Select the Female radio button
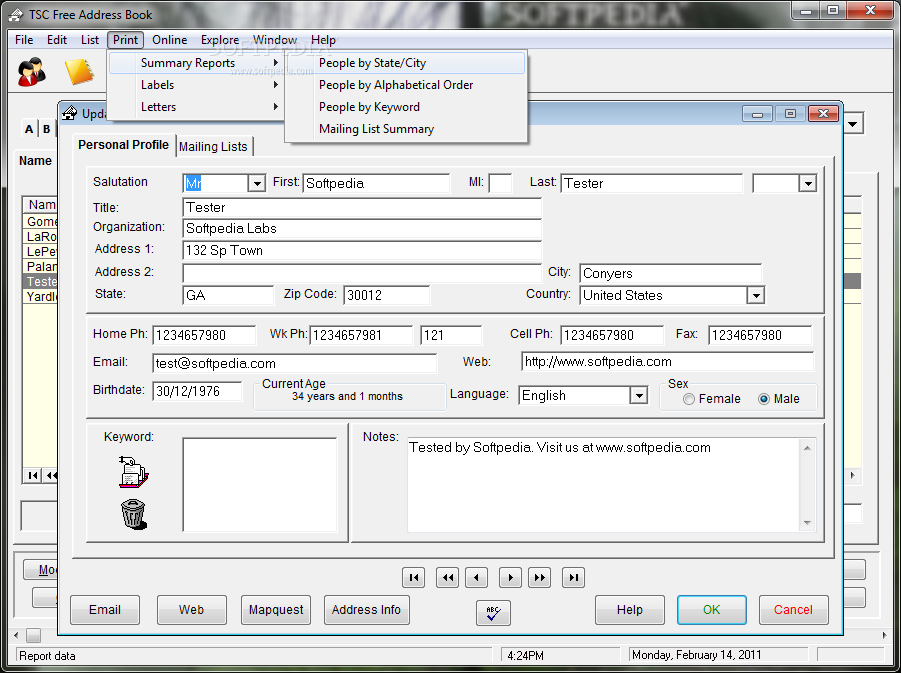 point(688,399)
